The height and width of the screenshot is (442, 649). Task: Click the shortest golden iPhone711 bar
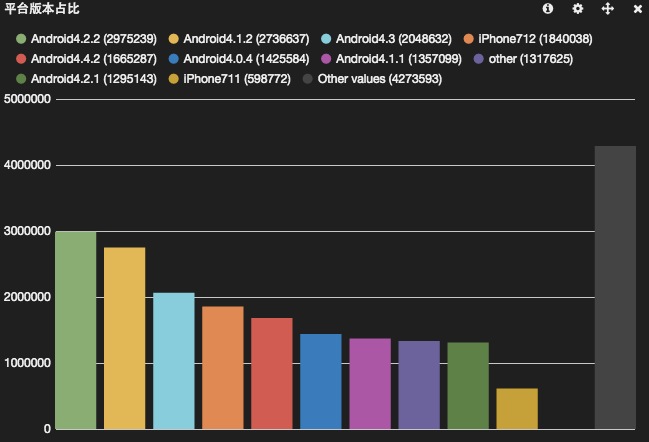click(517, 409)
